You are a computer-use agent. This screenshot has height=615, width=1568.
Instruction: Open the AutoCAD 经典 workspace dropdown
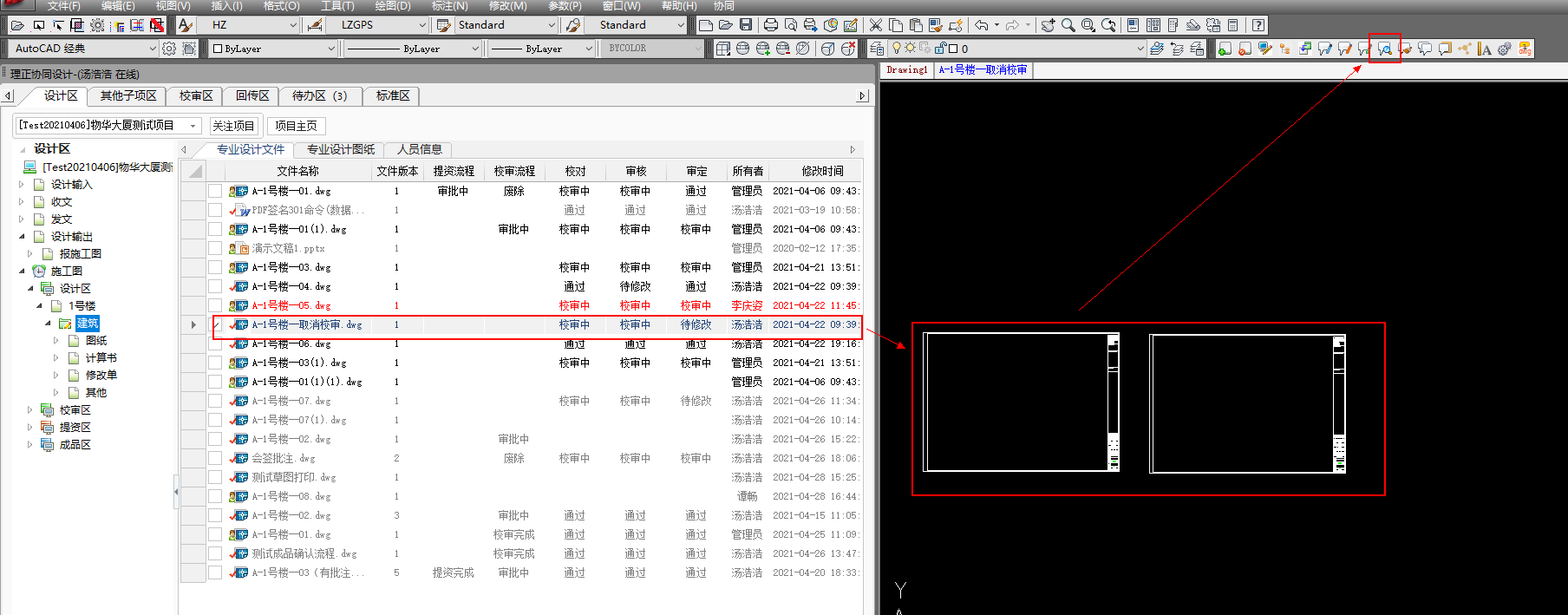pyautogui.click(x=153, y=49)
